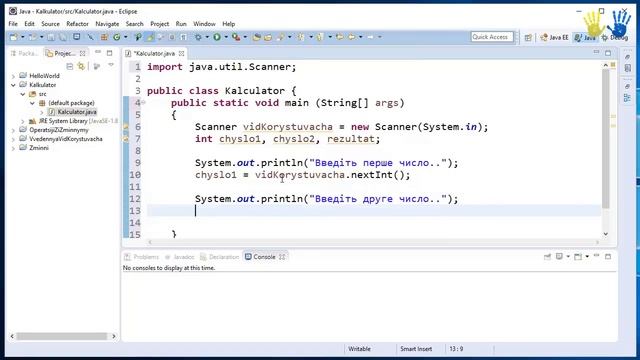
Task: Open the Window menu
Action: (204, 24)
